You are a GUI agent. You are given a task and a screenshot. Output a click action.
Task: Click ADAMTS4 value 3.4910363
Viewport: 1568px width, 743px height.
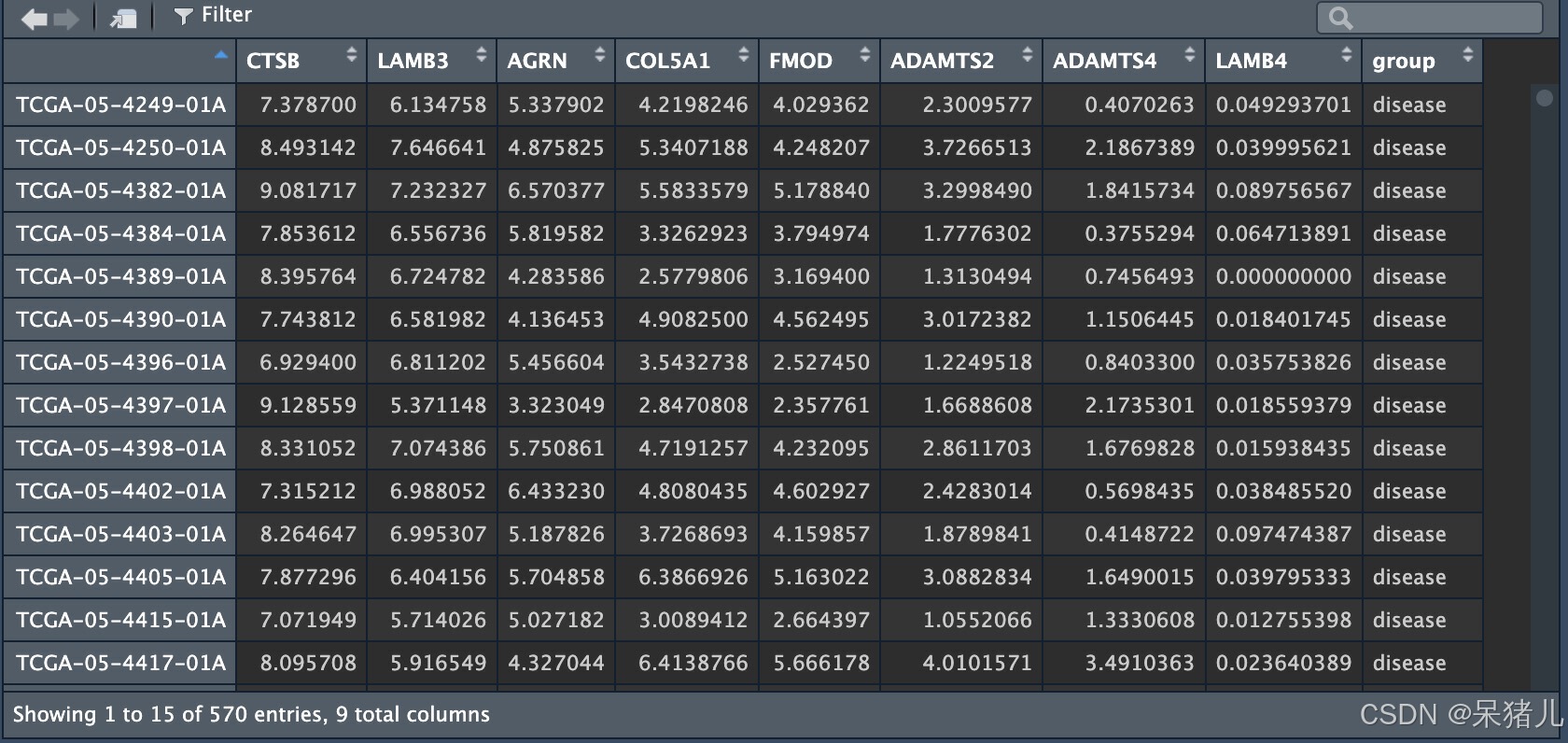coord(1140,663)
